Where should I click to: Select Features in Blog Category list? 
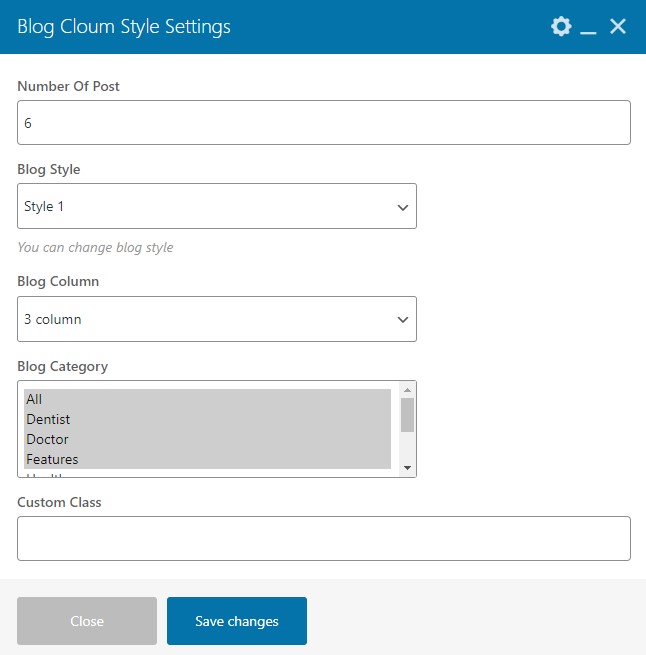(x=208, y=459)
